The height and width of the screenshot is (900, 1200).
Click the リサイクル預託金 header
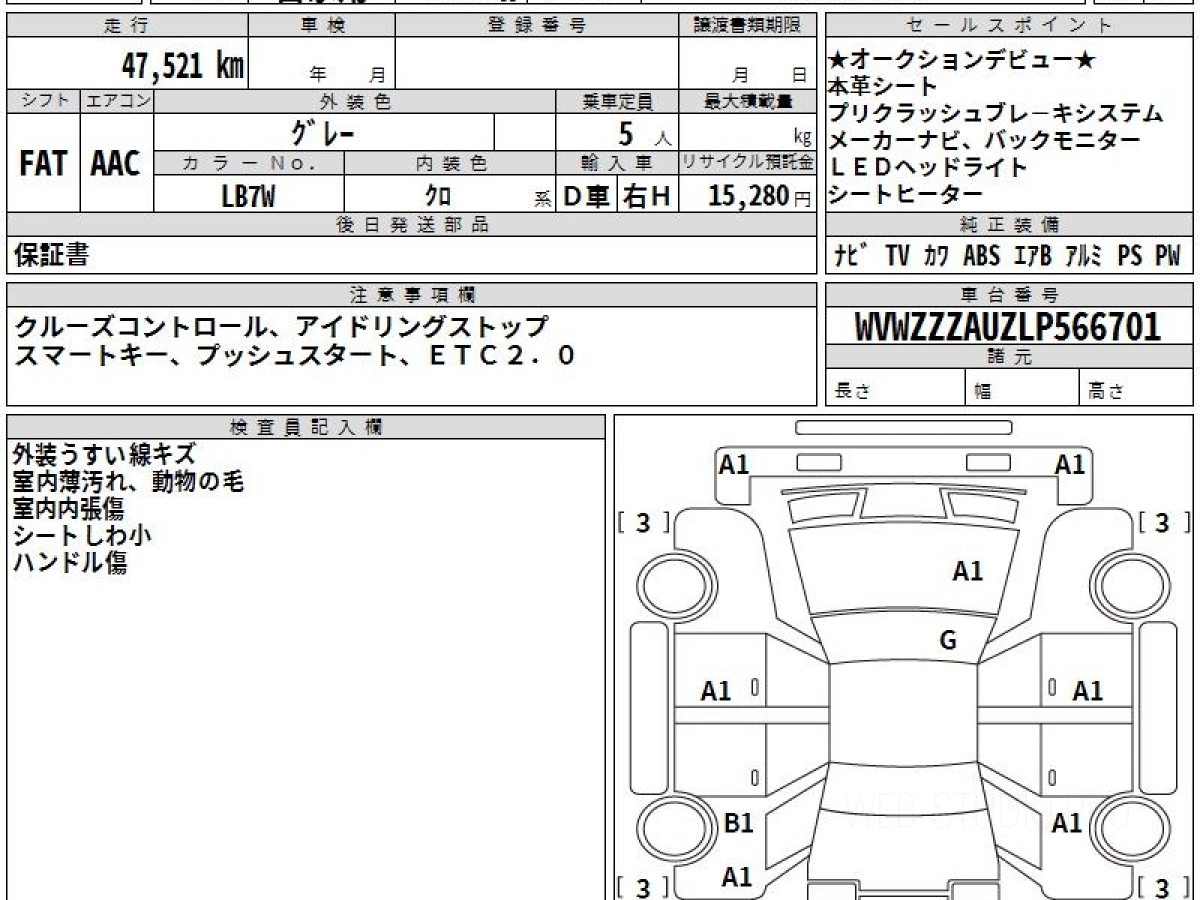747,163
